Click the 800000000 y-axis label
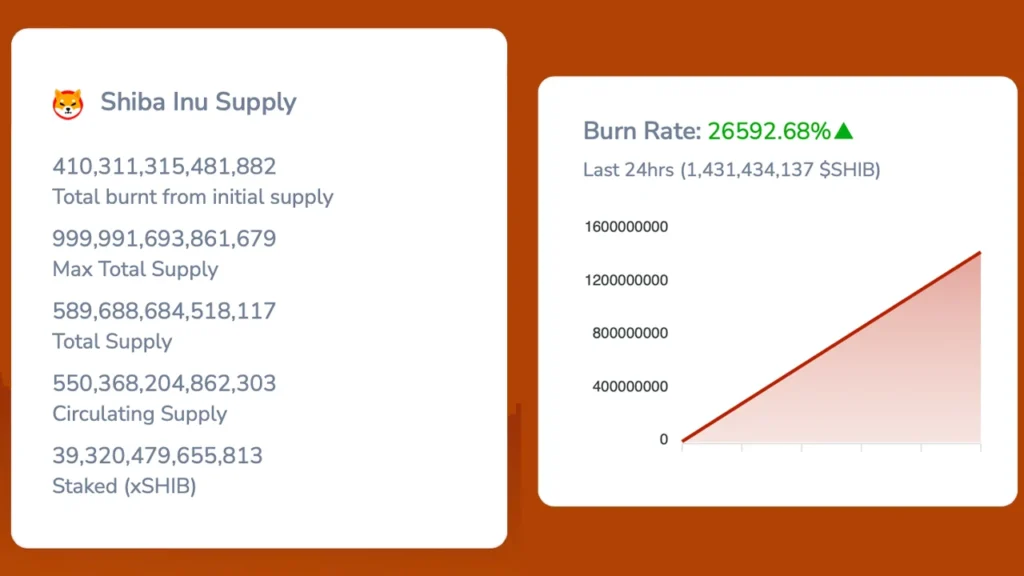 click(630, 333)
